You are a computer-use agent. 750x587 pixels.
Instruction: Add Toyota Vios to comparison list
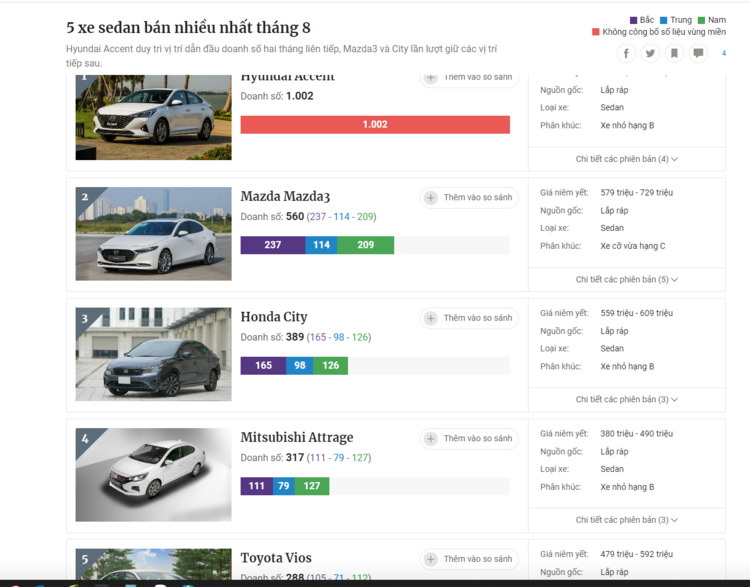click(x=469, y=559)
